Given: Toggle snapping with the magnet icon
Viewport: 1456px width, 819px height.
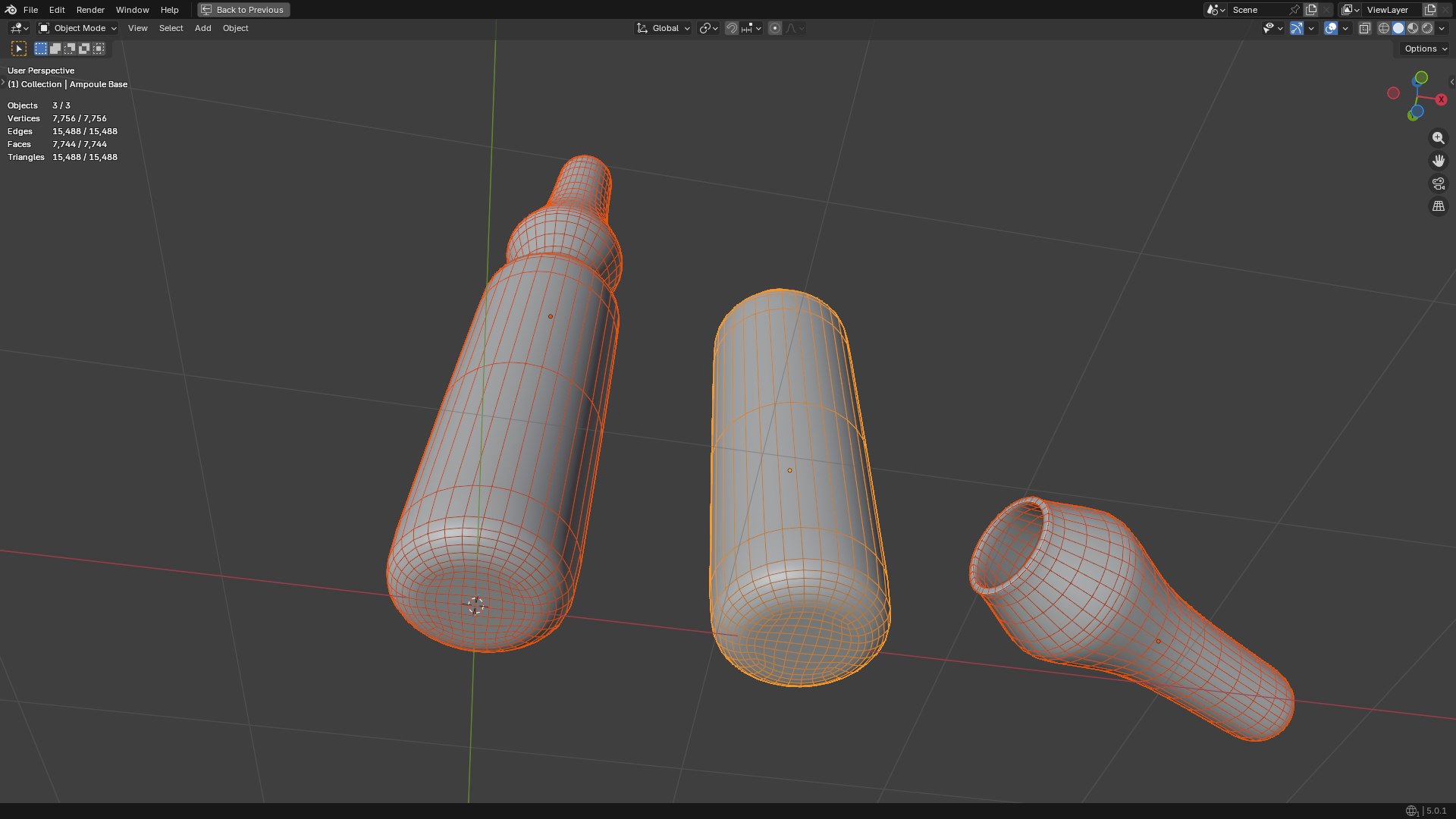Looking at the screenshot, I should (x=732, y=28).
